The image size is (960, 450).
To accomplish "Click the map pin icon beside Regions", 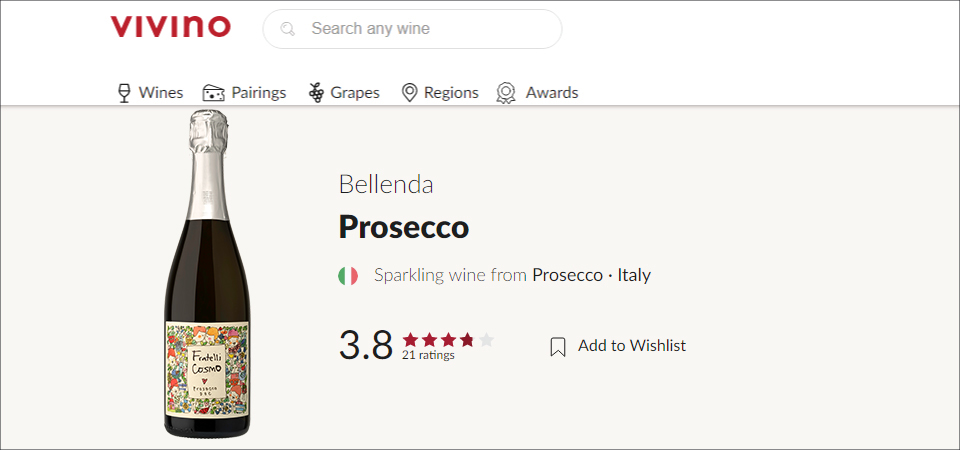I will click(x=408, y=93).
